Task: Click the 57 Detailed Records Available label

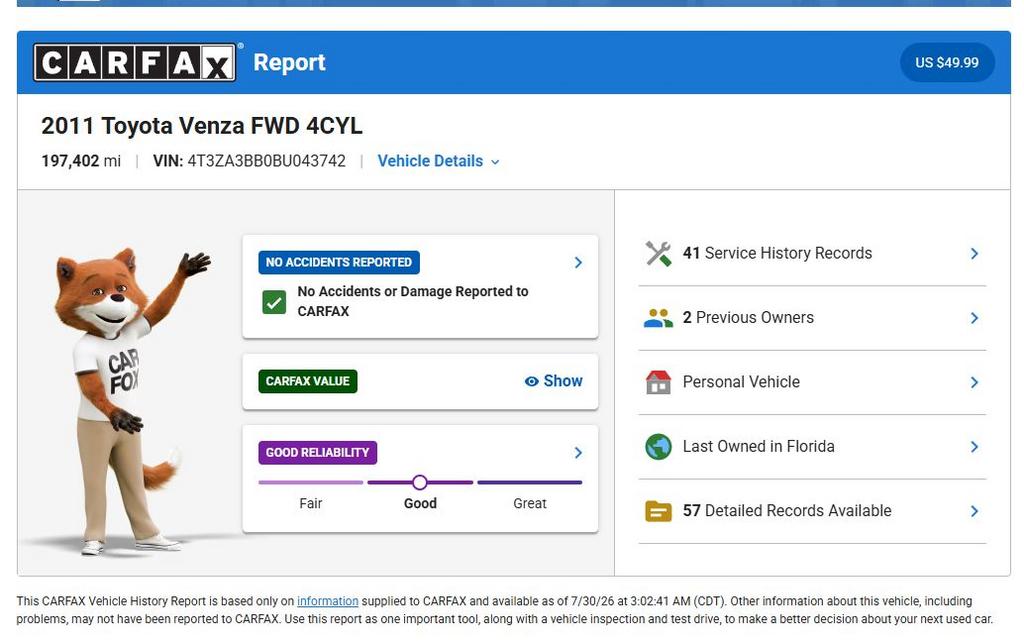Action: (x=787, y=511)
